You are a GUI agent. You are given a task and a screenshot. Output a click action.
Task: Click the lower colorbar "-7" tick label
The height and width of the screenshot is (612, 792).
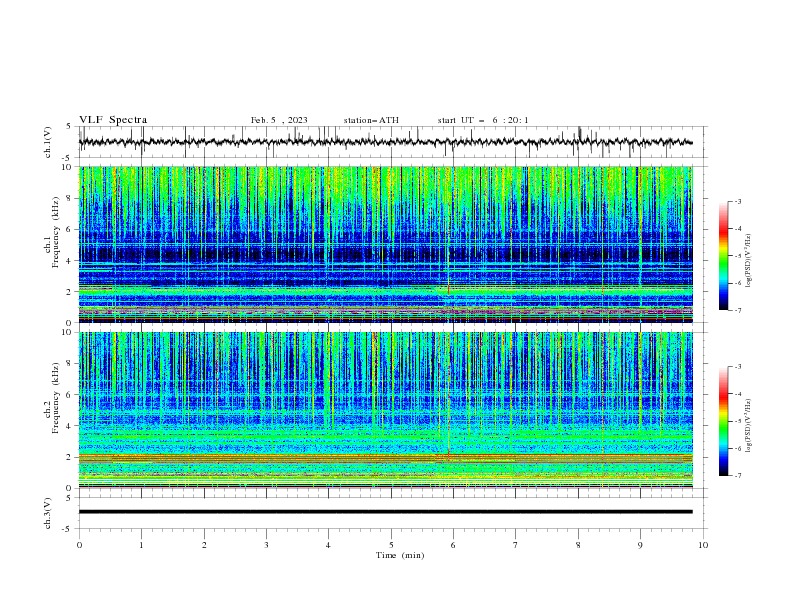(737, 475)
